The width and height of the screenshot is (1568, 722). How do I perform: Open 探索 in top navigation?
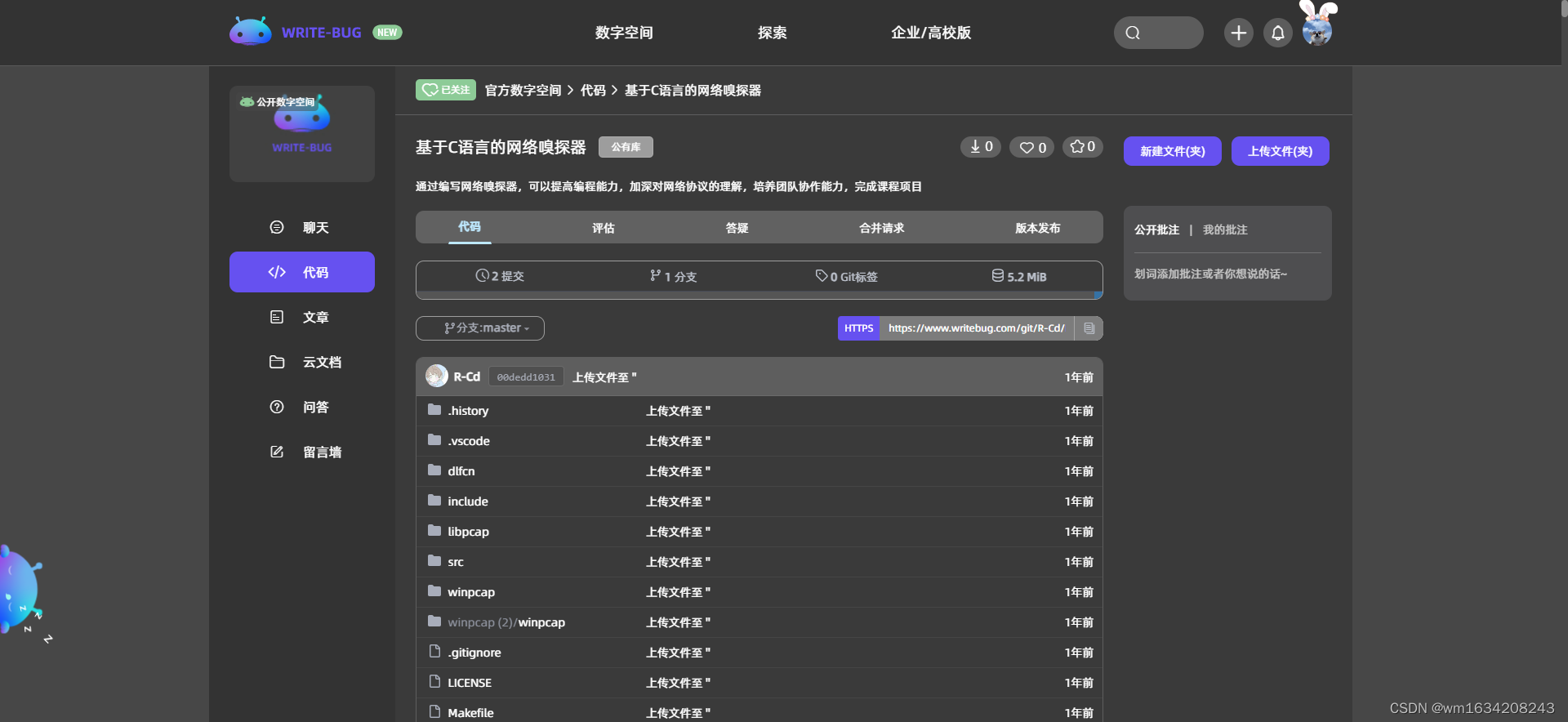coord(772,33)
